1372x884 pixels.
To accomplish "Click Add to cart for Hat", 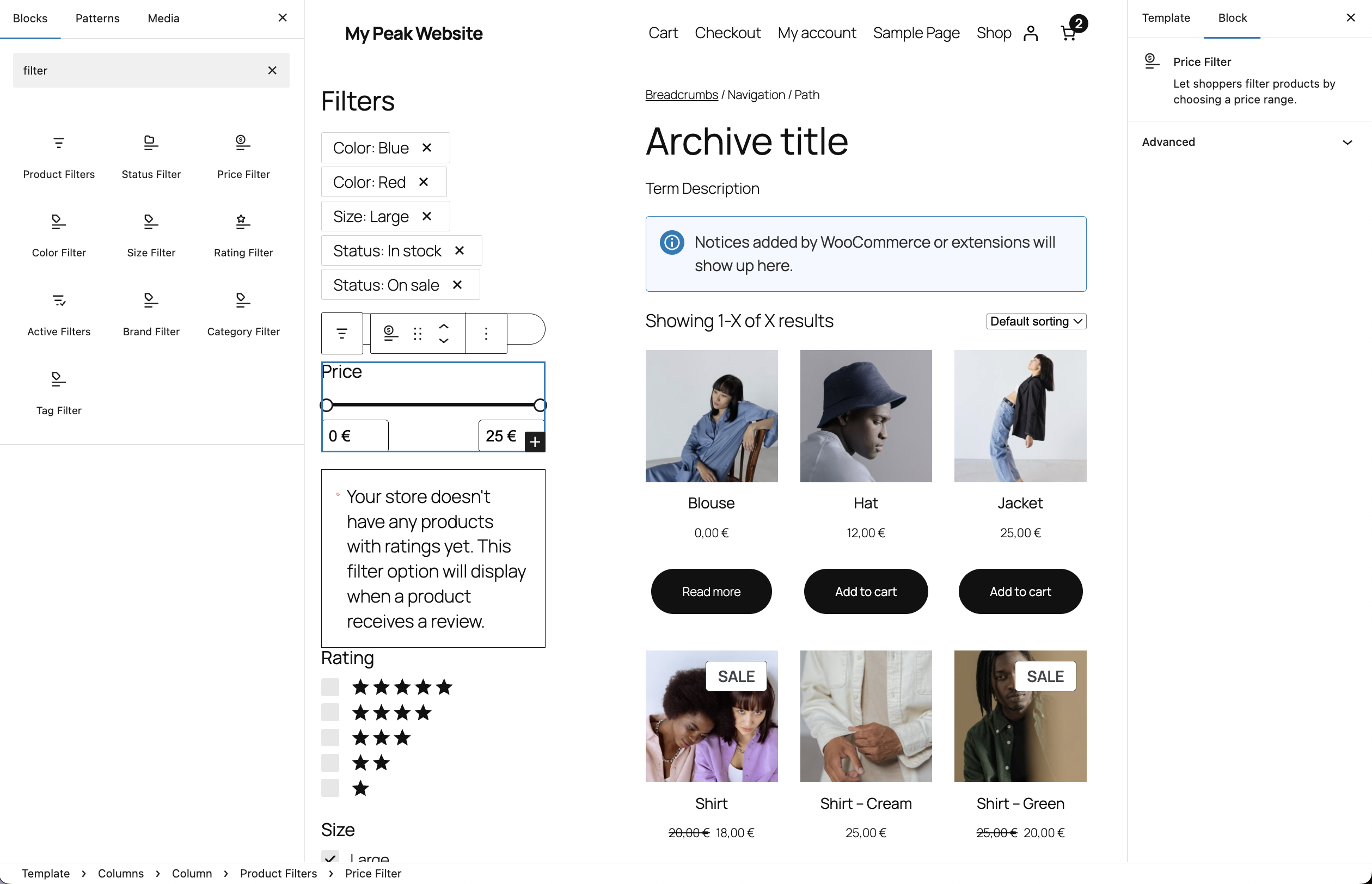I will (866, 591).
